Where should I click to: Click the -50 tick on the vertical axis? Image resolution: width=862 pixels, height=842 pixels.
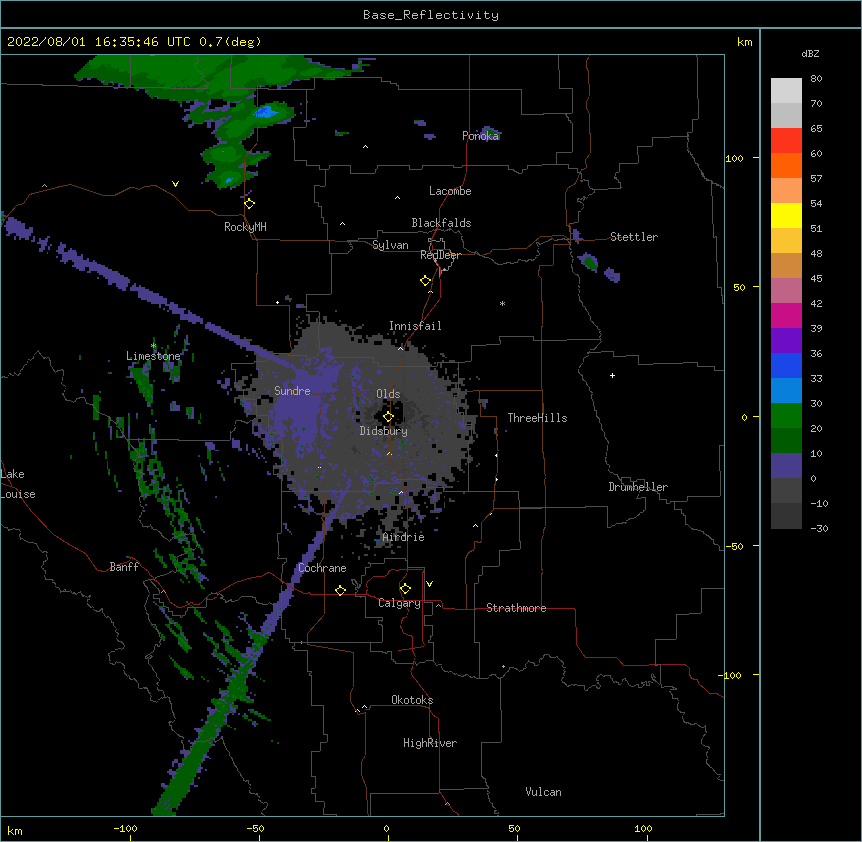(x=734, y=546)
